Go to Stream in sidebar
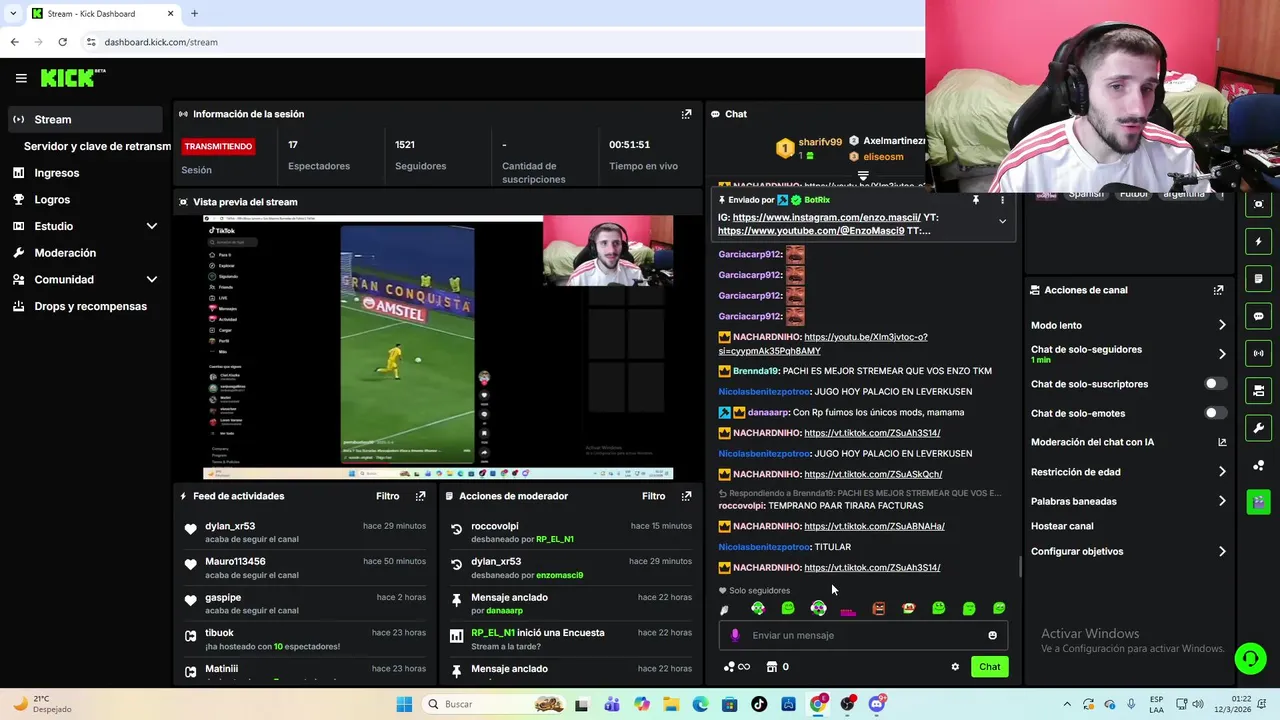The image size is (1280, 720). click(x=85, y=119)
